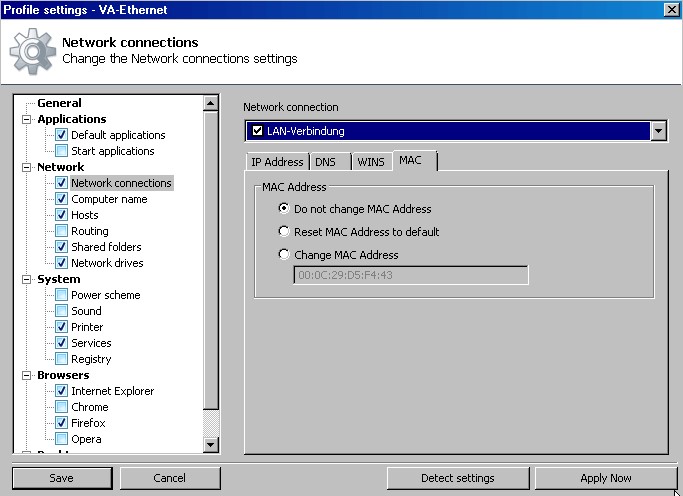Click the tree scrollbar down arrow
The width and height of the screenshot is (683, 496).
211,445
